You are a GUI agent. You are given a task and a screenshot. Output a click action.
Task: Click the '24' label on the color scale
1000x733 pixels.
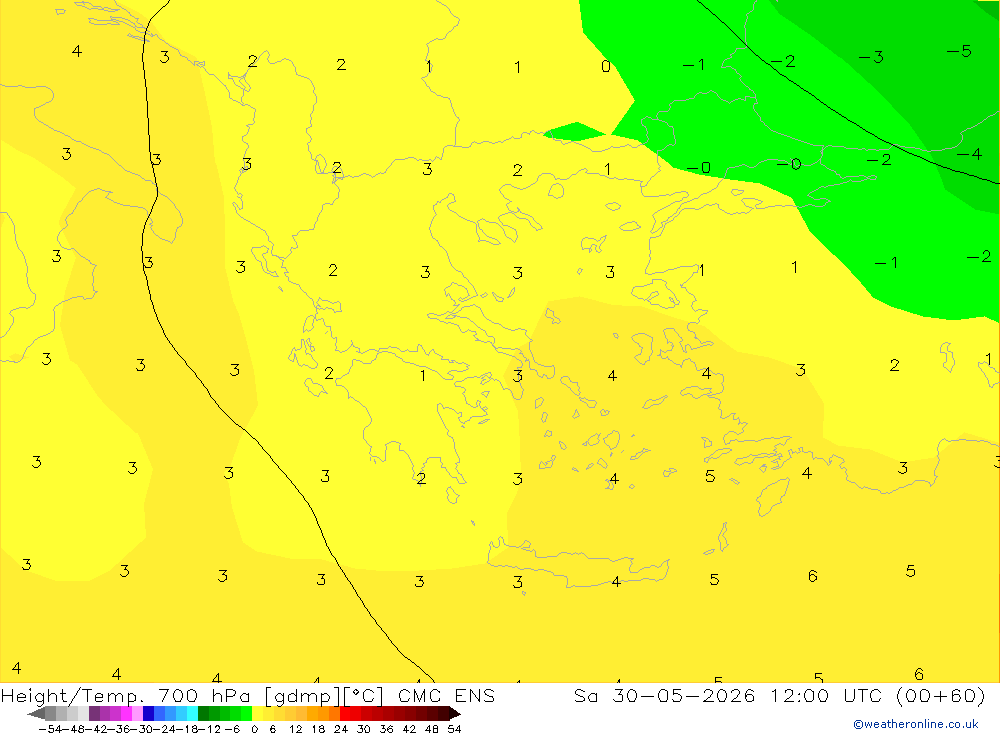pyautogui.click(x=341, y=729)
